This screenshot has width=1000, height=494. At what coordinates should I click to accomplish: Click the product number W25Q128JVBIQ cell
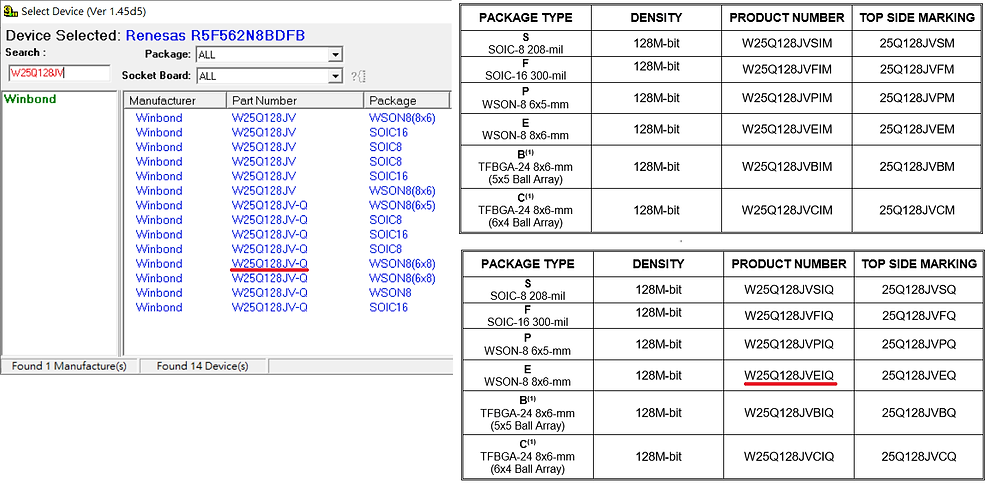click(789, 412)
